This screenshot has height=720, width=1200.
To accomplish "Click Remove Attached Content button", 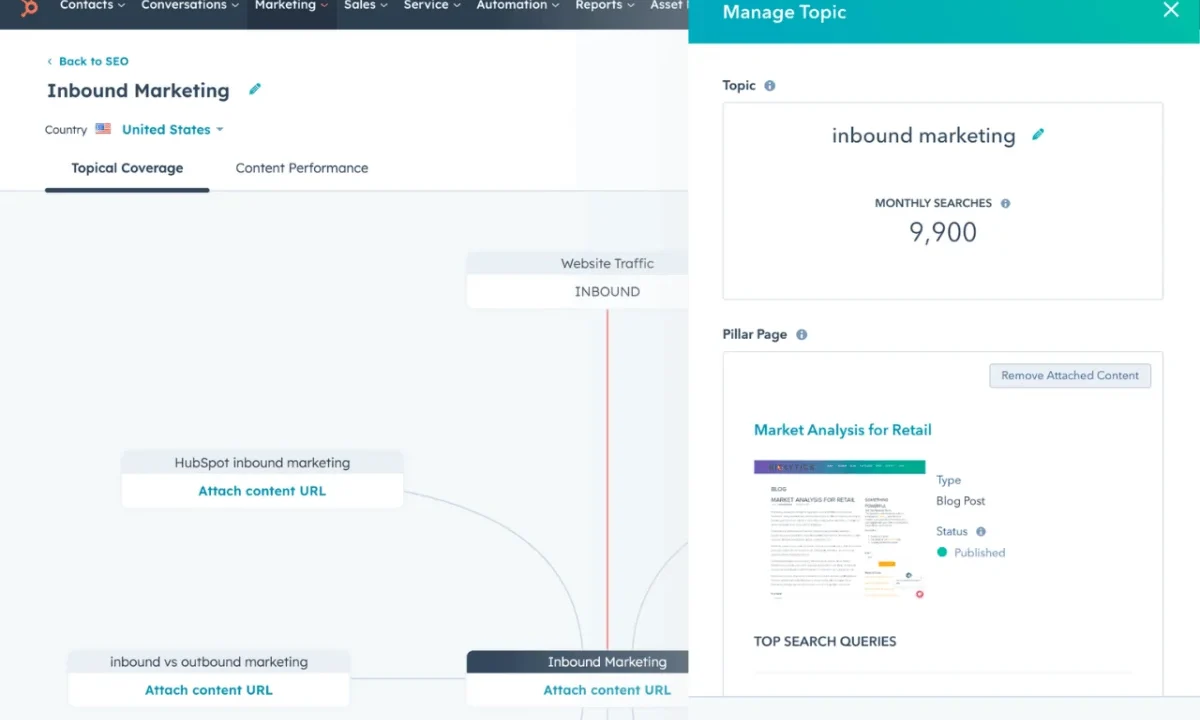I will coord(1070,376).
